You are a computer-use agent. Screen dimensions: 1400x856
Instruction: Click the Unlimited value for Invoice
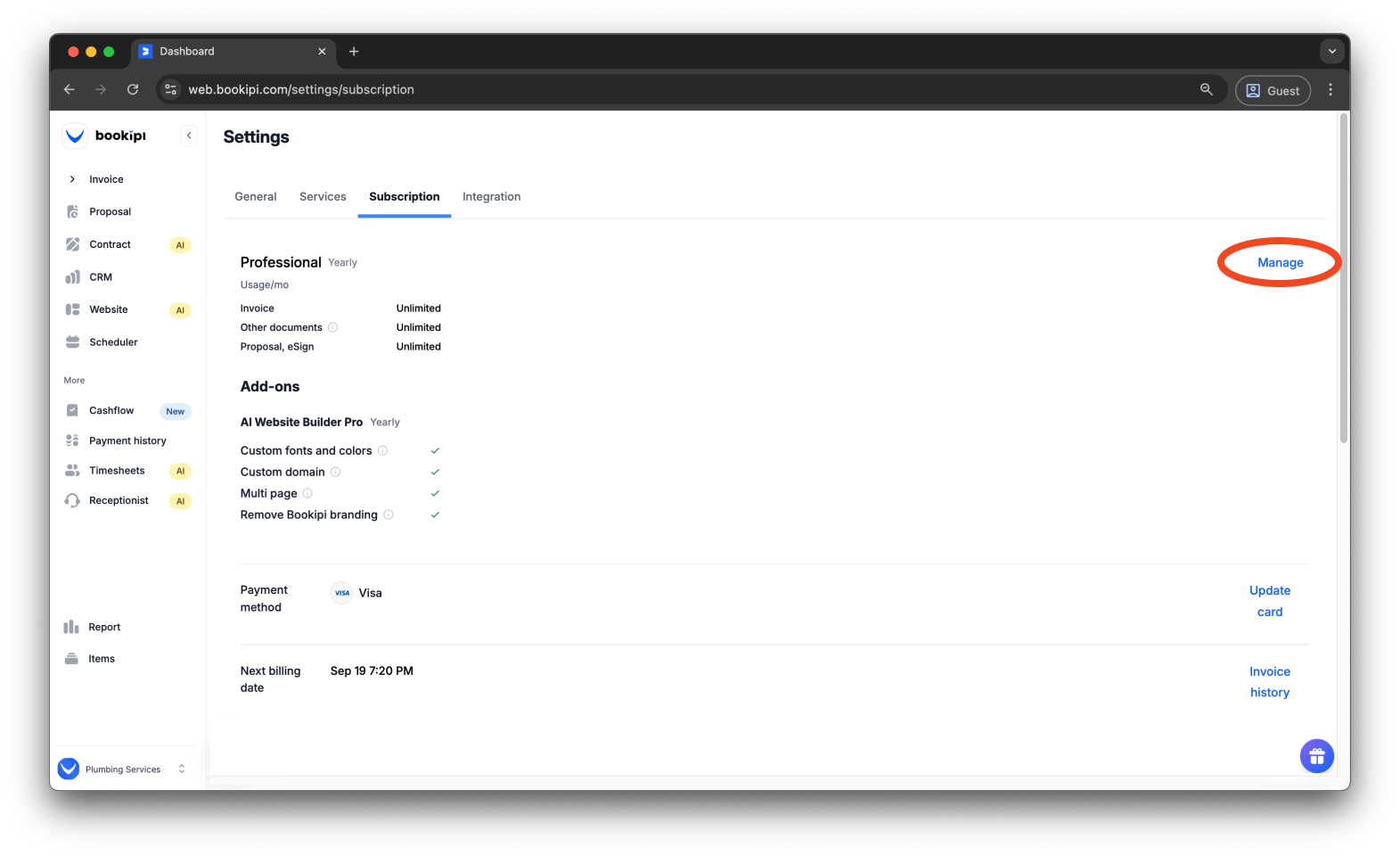[x=419, y=309]
